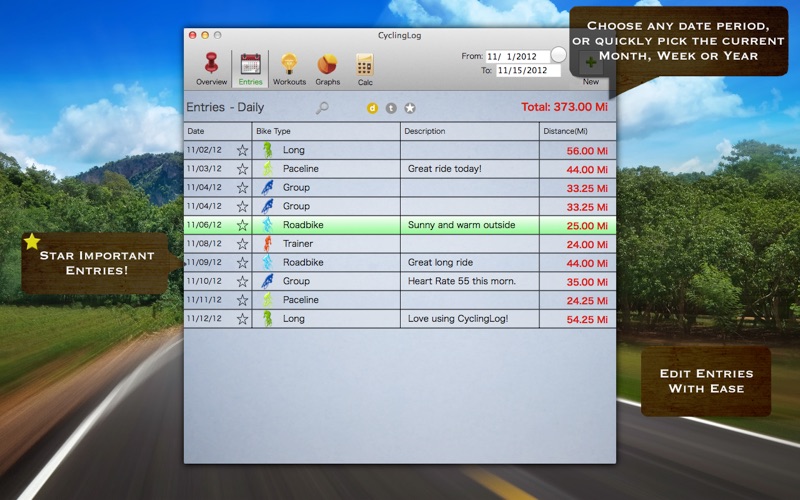Click the 35.00 Mi distance value
800x500 pixels.
(x=587, y=282)
